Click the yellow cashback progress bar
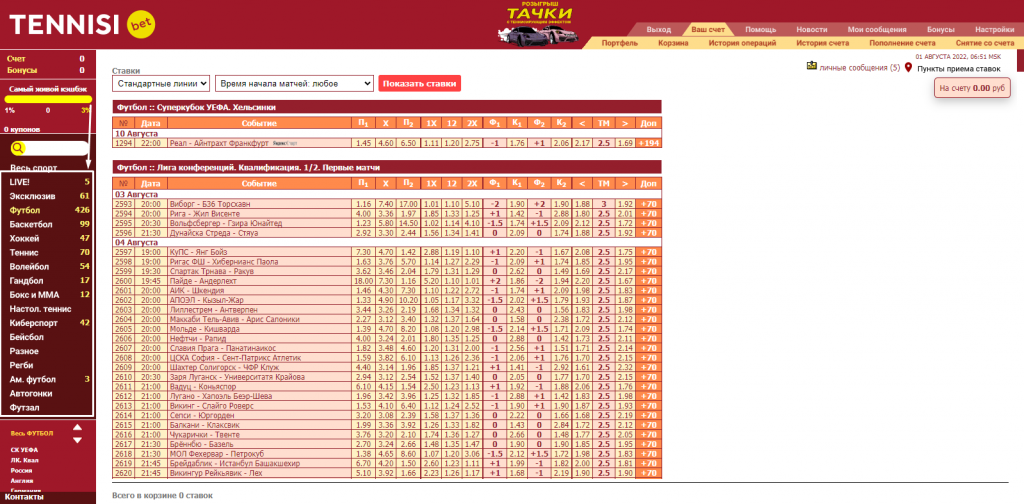Image resolution: width=1024 pixels, height=504 pixels. (46, 99)
